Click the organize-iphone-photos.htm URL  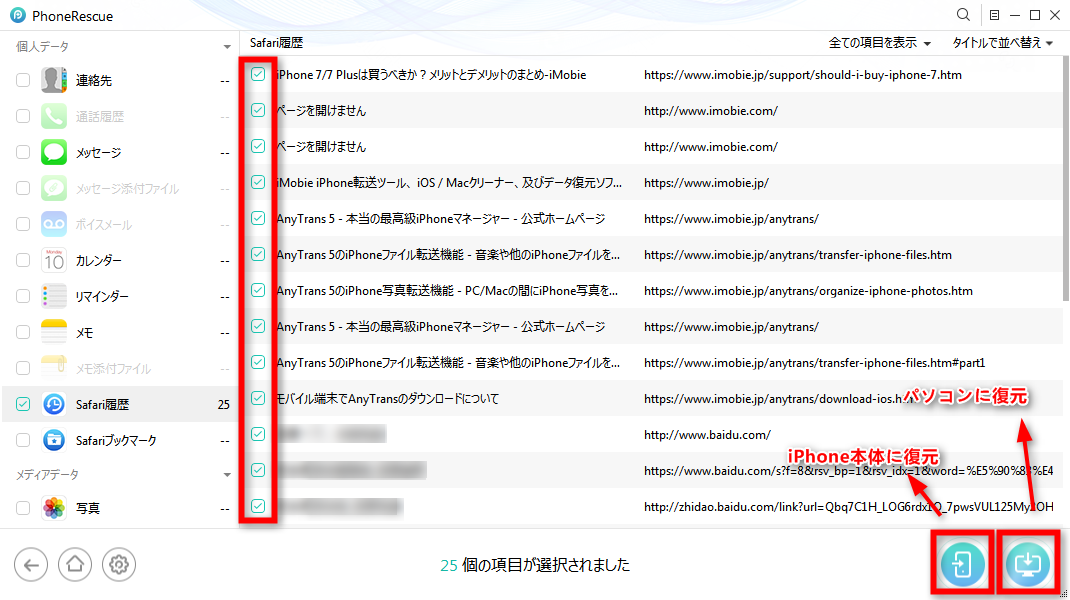pos(808,291)
